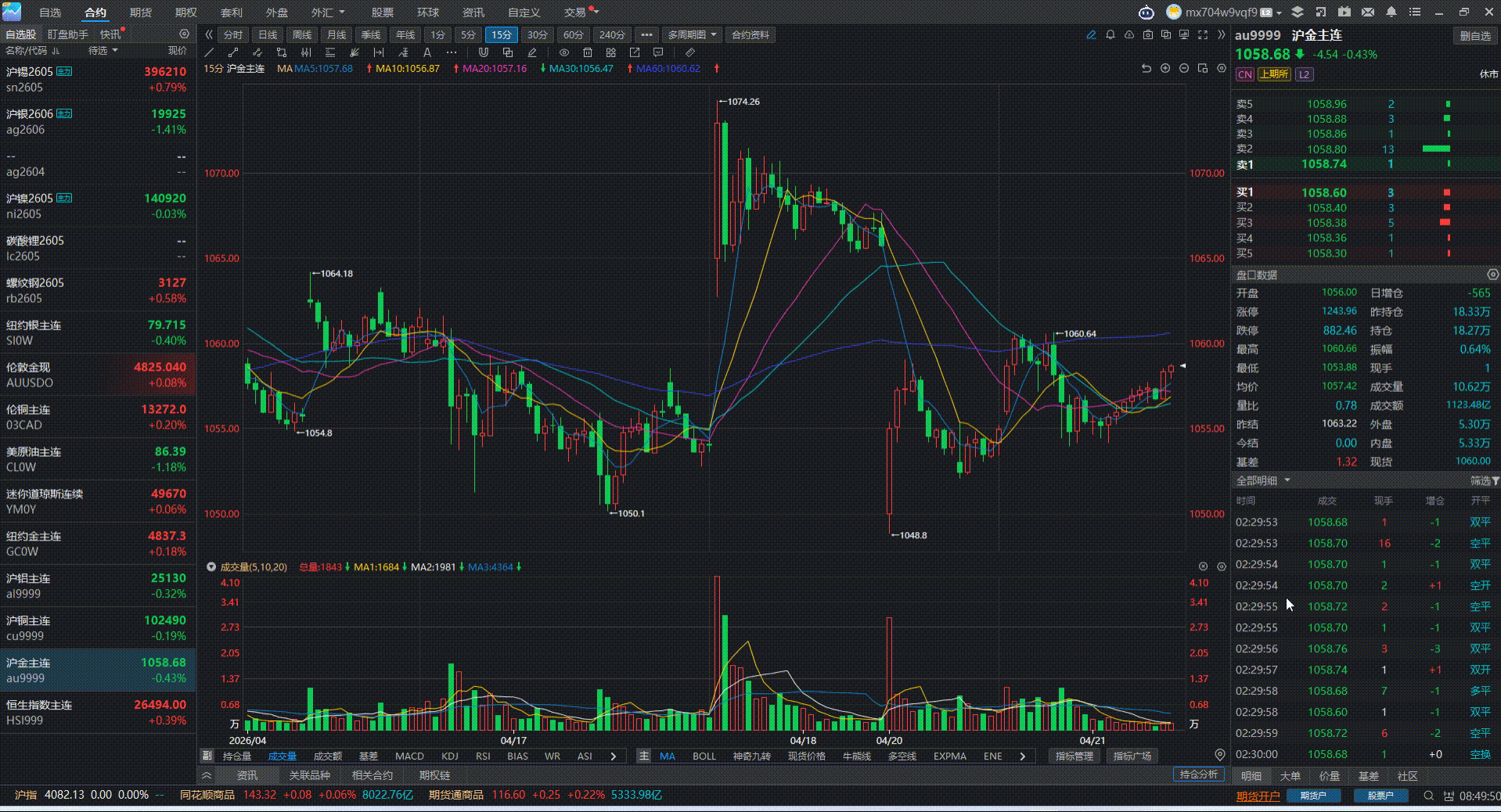This screenshot has width=1501, height=812.
Task: Open the extra periods ellipsis dropdown
Action: (646, 34)
